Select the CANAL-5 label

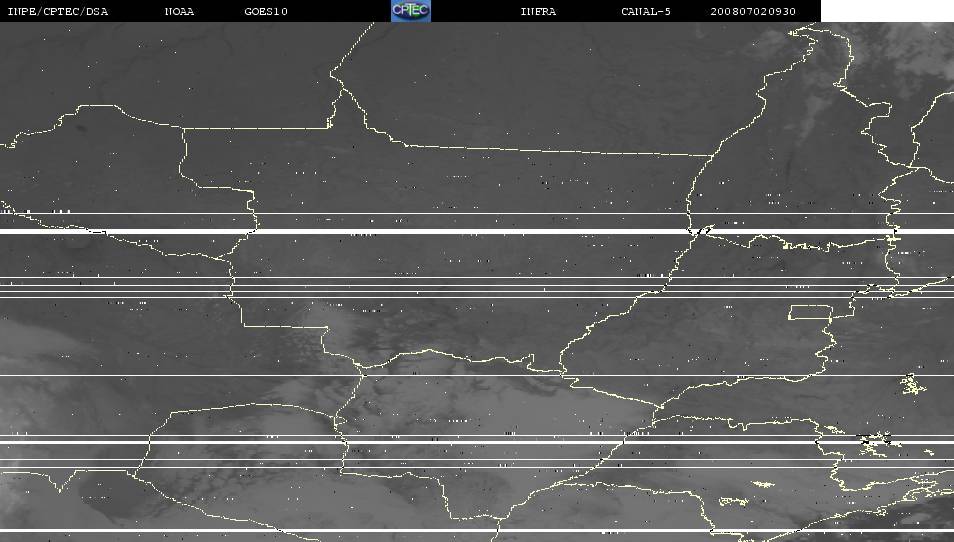click(x=646, y=12)
